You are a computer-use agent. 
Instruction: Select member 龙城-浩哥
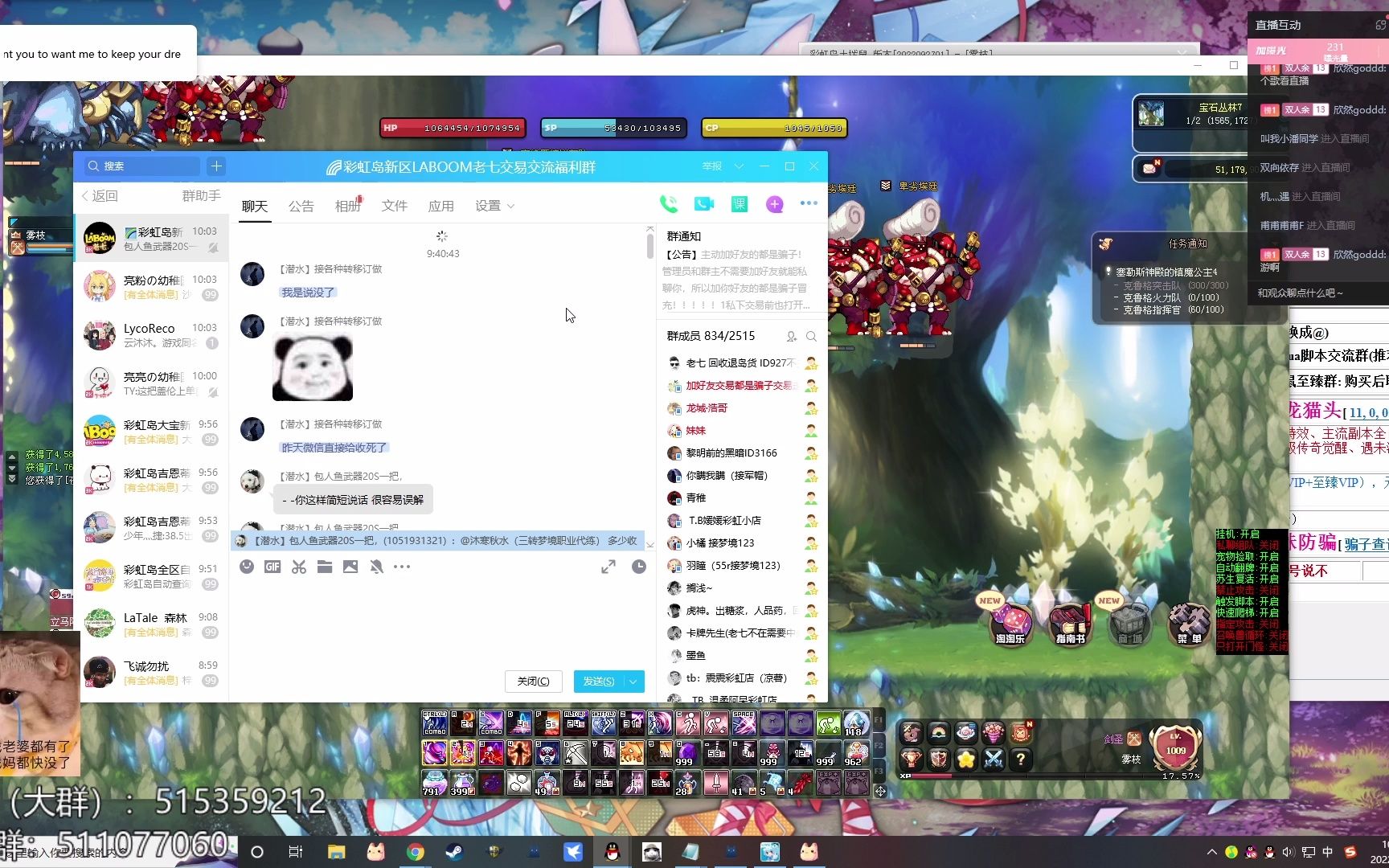tap(742, 408)
